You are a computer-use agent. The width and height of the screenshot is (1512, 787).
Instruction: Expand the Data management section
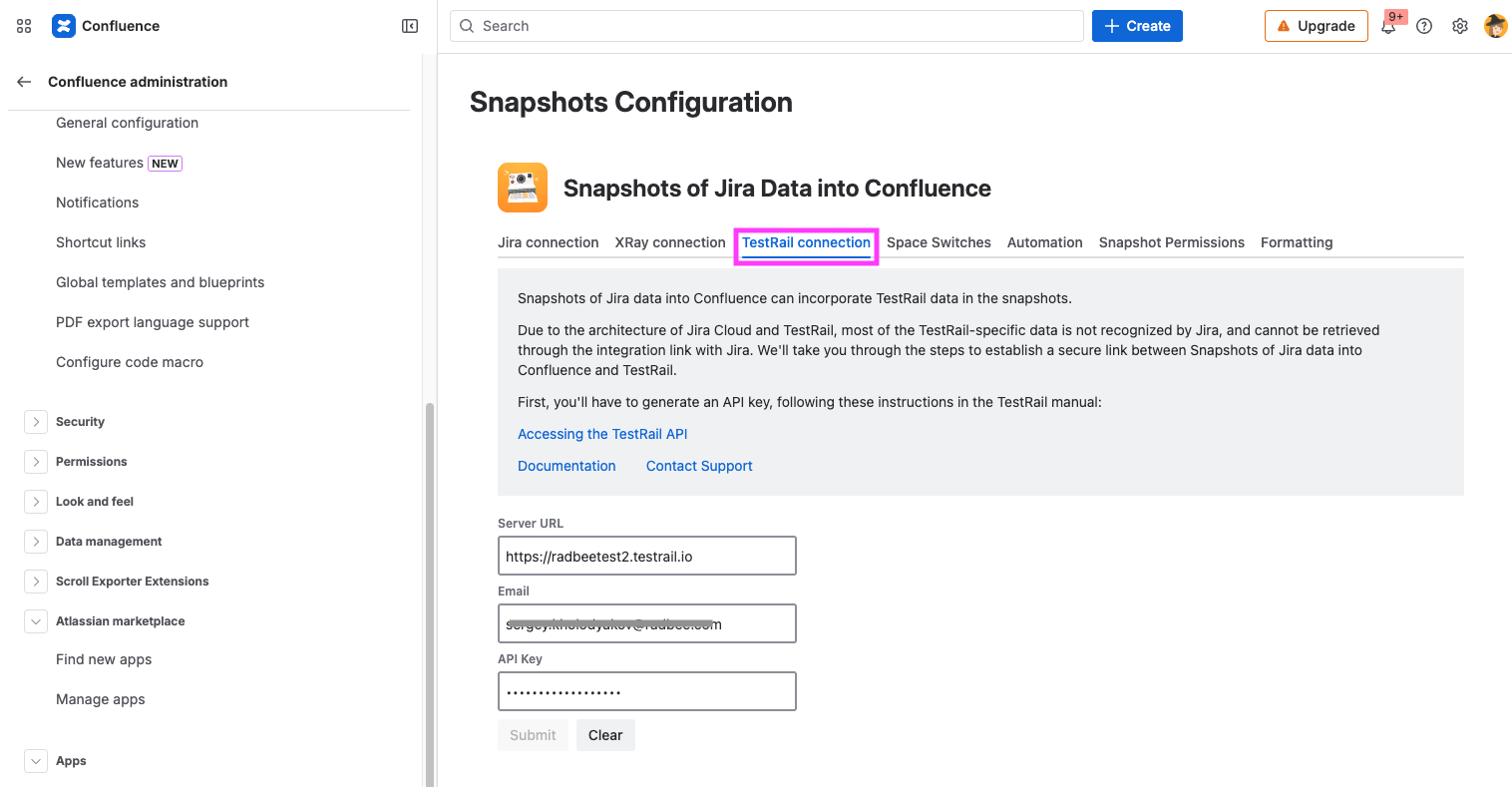[x=36, y=542]
